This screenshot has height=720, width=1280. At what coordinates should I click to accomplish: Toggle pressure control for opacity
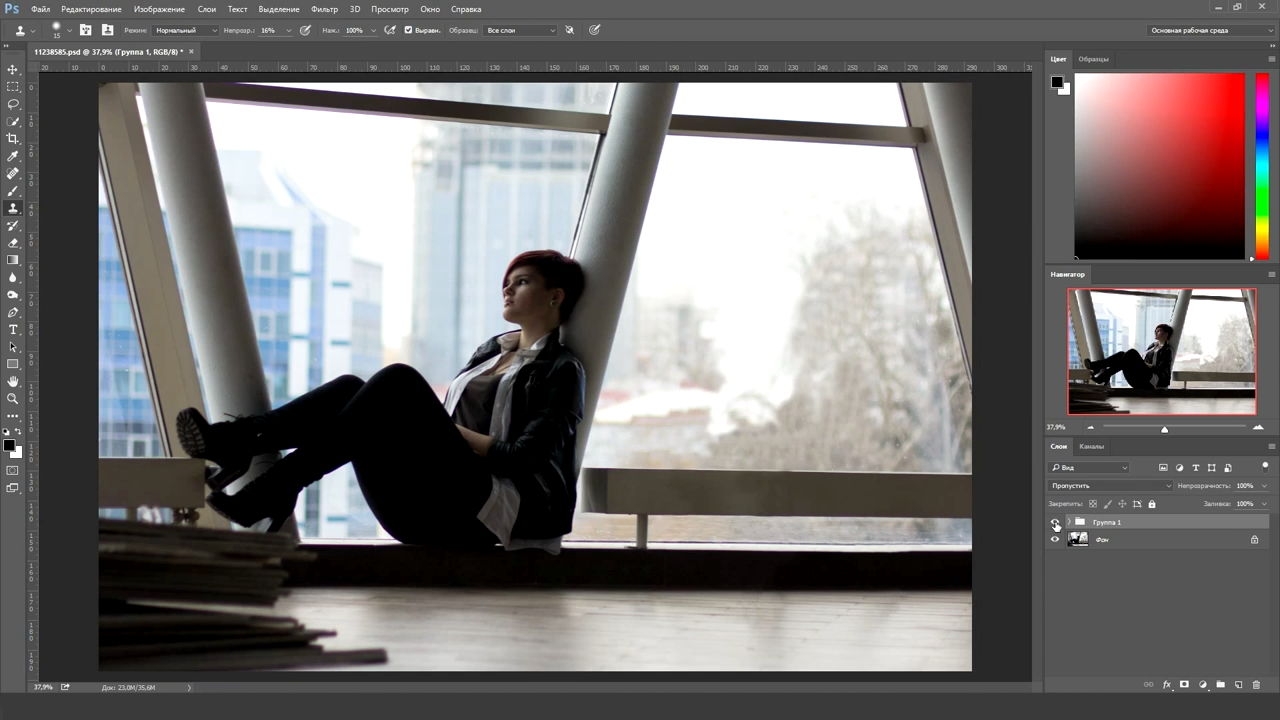[305, 30]
